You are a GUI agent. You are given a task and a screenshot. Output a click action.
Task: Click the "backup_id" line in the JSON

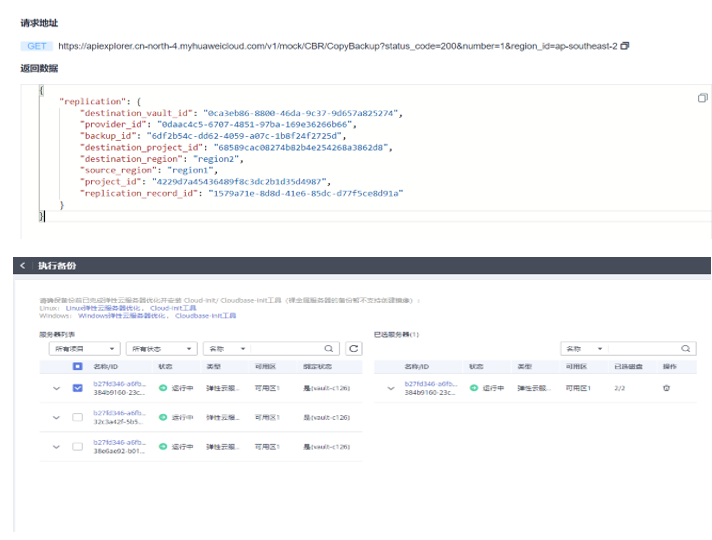coord(213,136)
